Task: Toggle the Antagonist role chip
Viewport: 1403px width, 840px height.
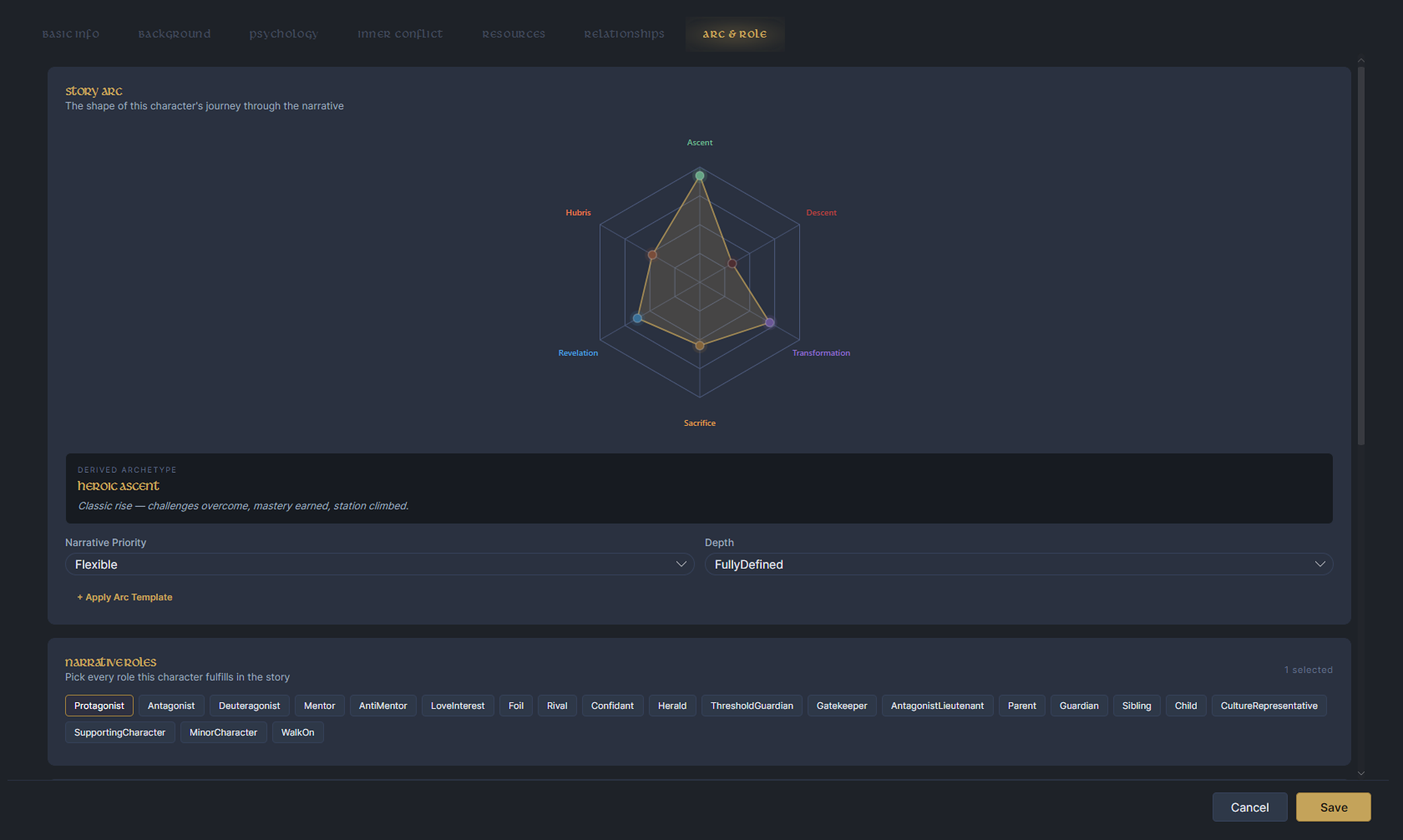Action: point(171,706)
